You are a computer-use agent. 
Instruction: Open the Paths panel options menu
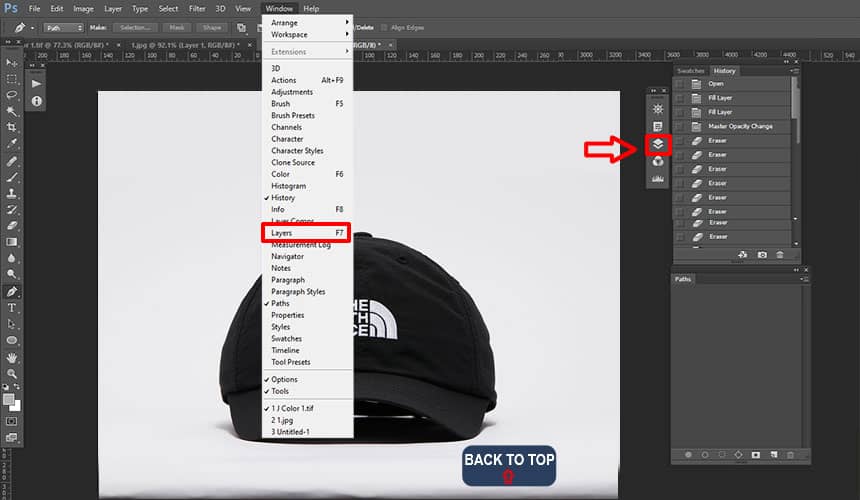804,279
